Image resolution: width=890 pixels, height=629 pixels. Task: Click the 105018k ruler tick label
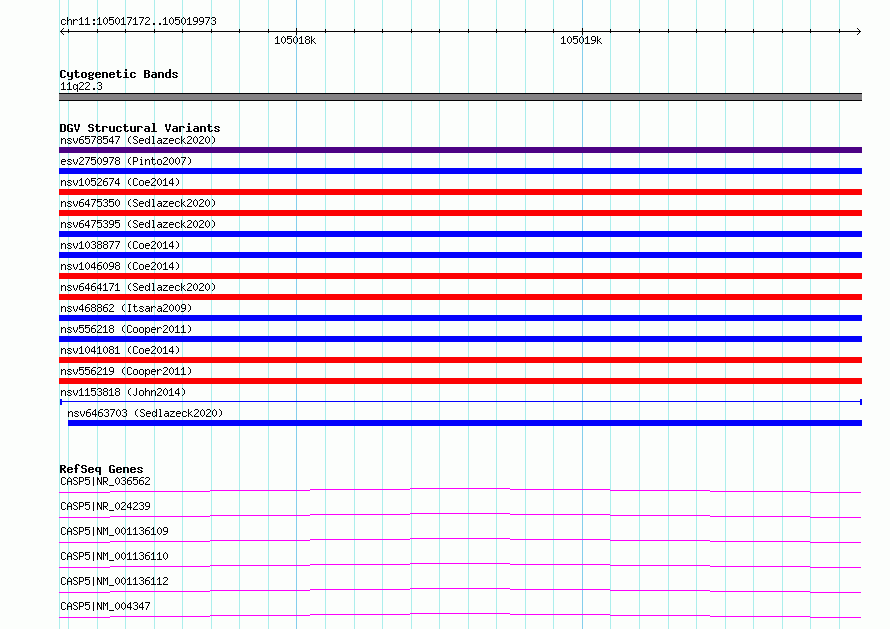pos(295,40)
